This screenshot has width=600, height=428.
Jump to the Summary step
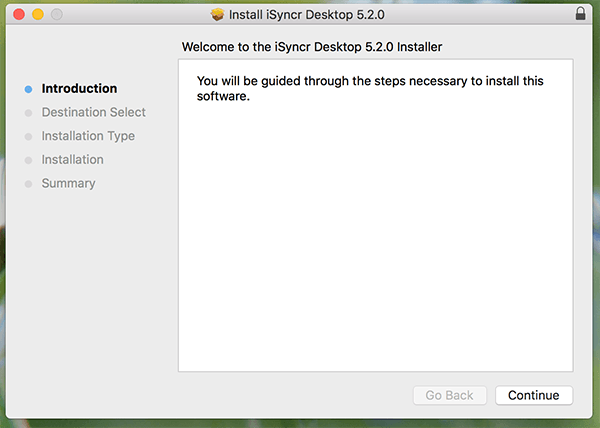point(68,184)
